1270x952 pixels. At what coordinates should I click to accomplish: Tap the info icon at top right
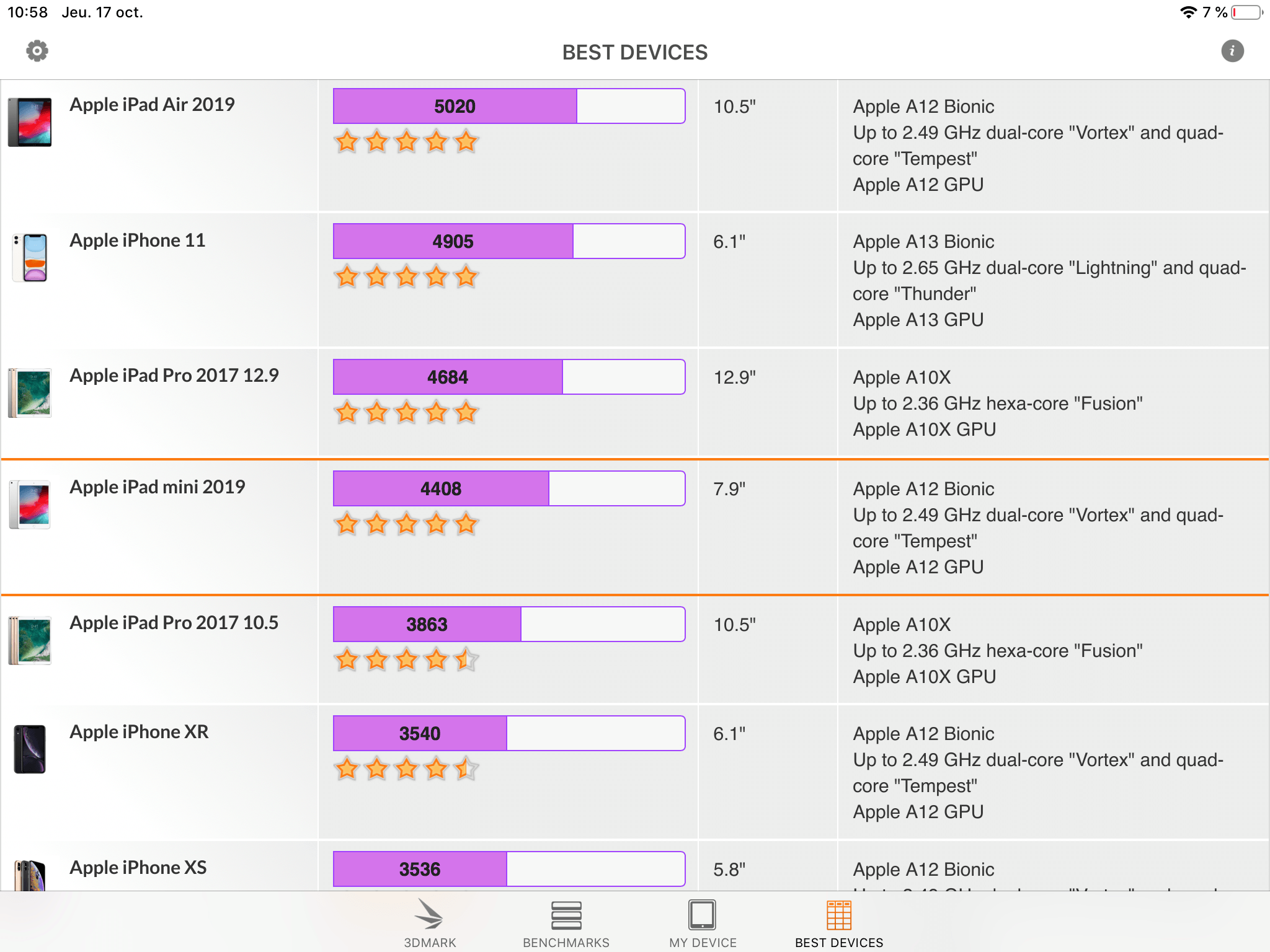tap(1232, 51)
